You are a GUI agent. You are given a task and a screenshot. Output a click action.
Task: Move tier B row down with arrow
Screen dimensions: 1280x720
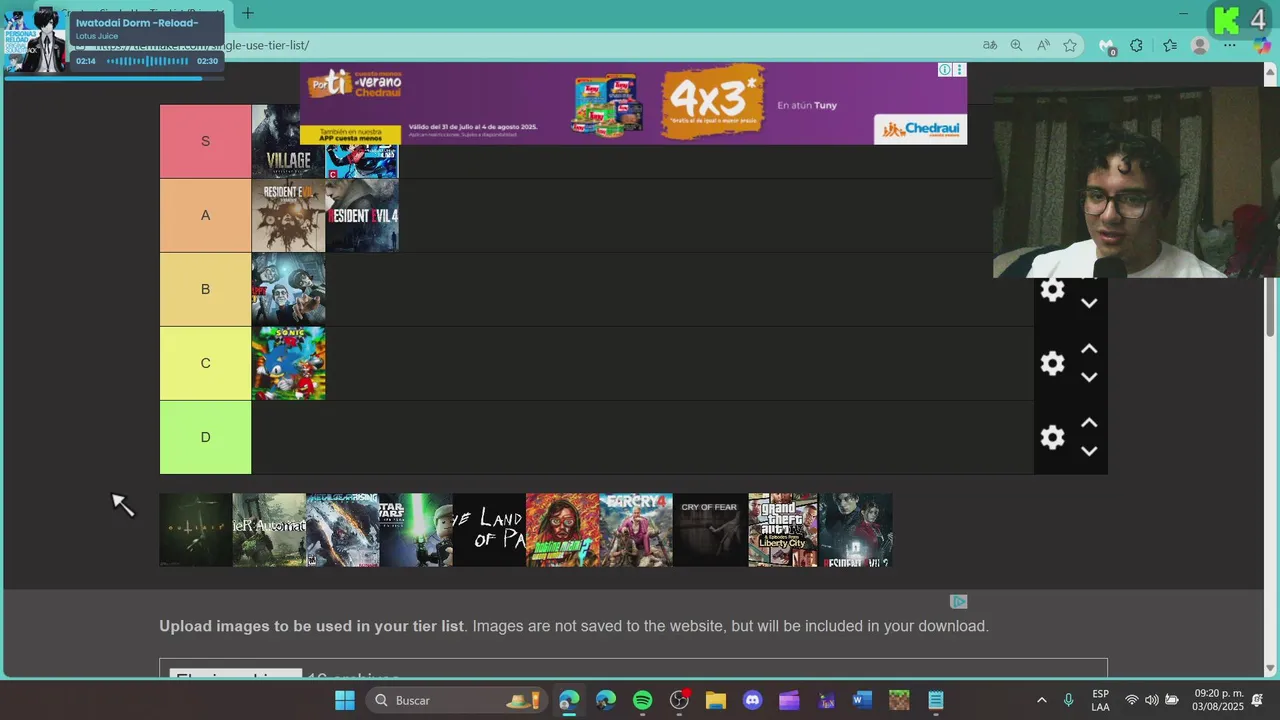[x=1089, y=303]
